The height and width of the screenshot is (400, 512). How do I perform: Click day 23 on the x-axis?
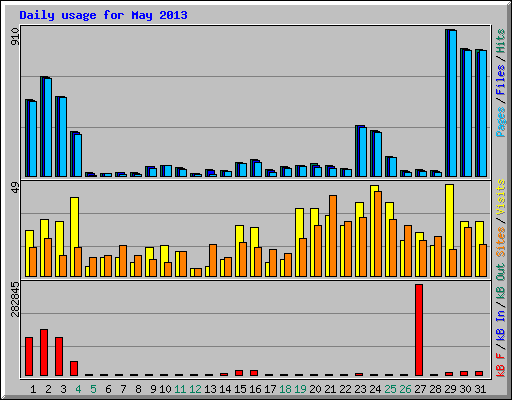tap(360, 389)
